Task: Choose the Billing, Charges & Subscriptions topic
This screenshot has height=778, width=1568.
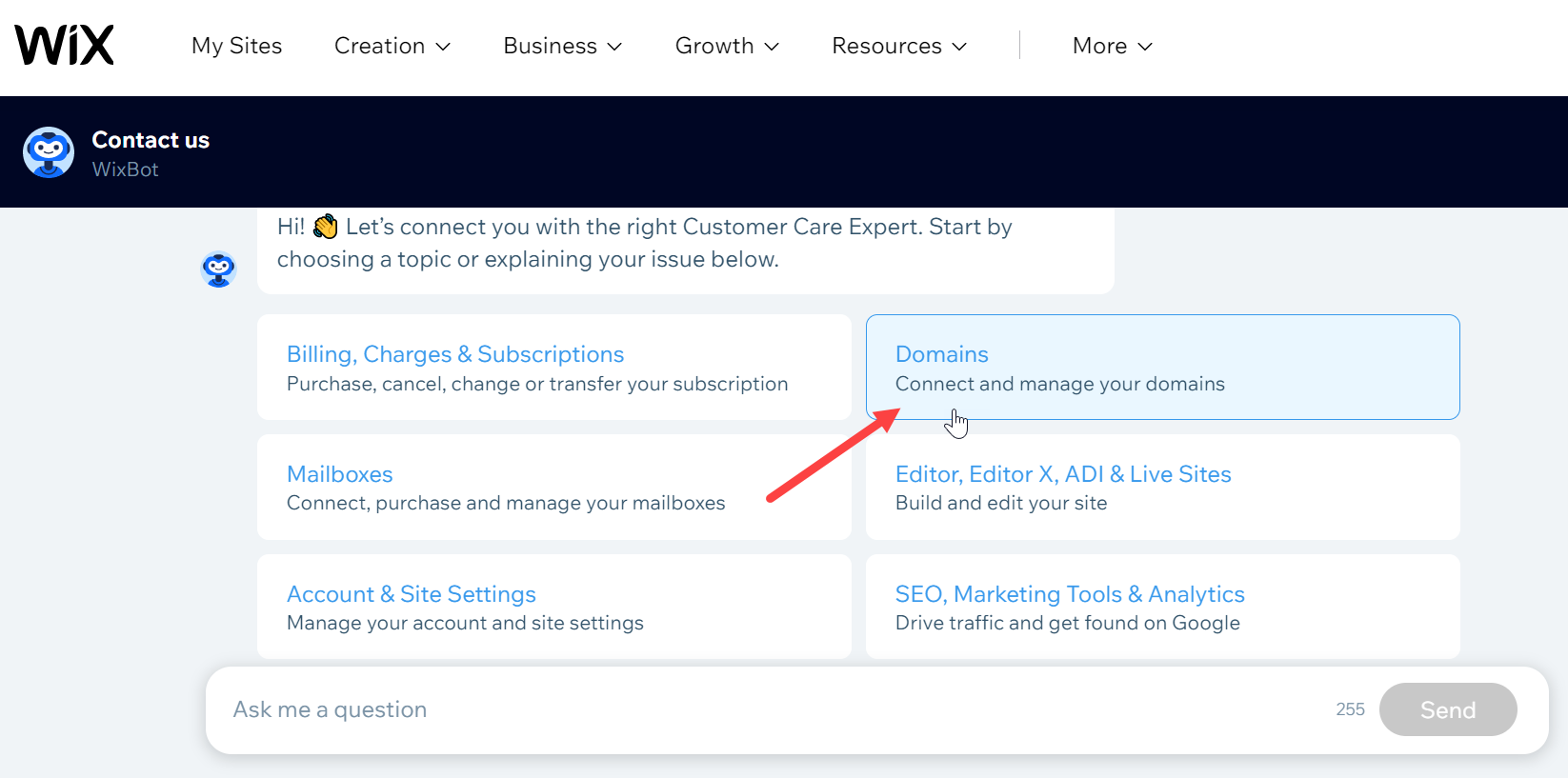Action: pyautogui.click(x=554, y=368)
